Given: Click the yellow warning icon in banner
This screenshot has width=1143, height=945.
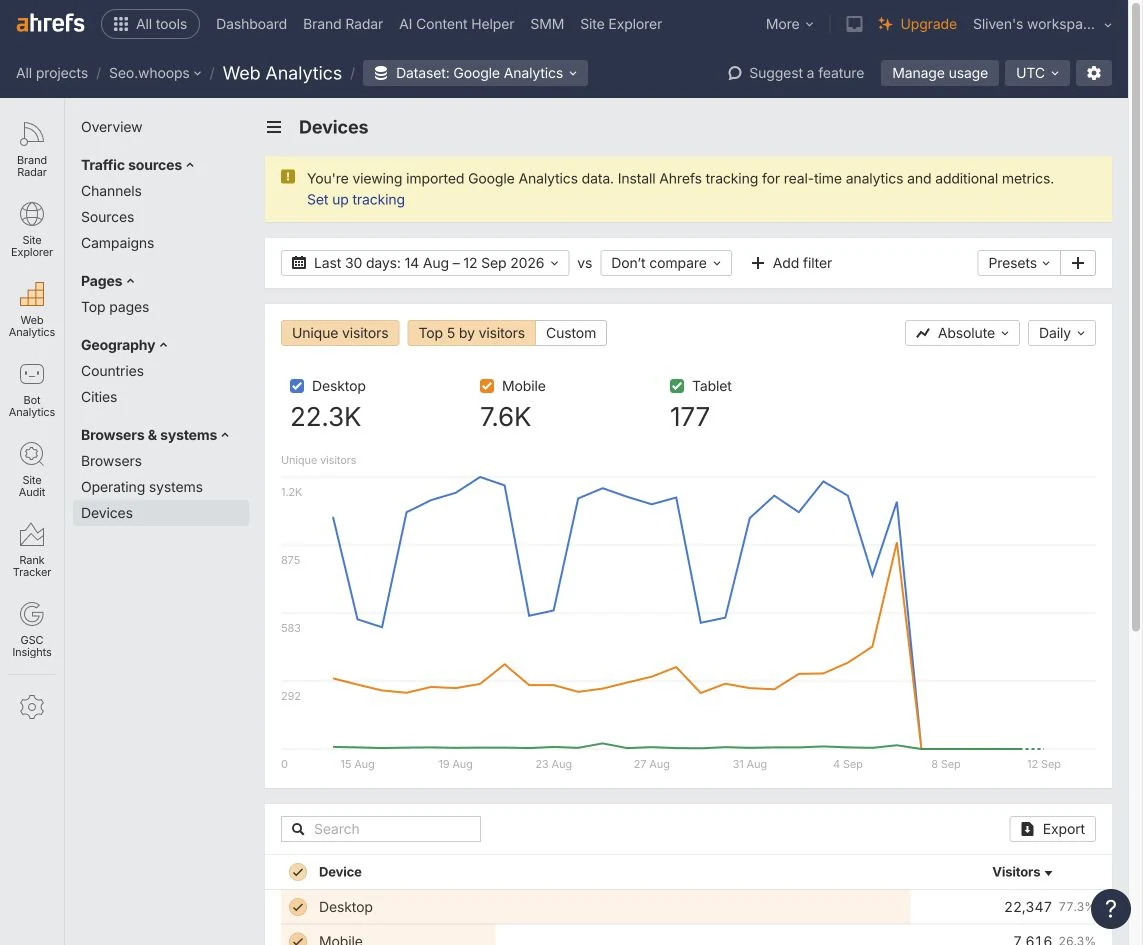Looking at the screenshot, I should [x=288, y=177].
